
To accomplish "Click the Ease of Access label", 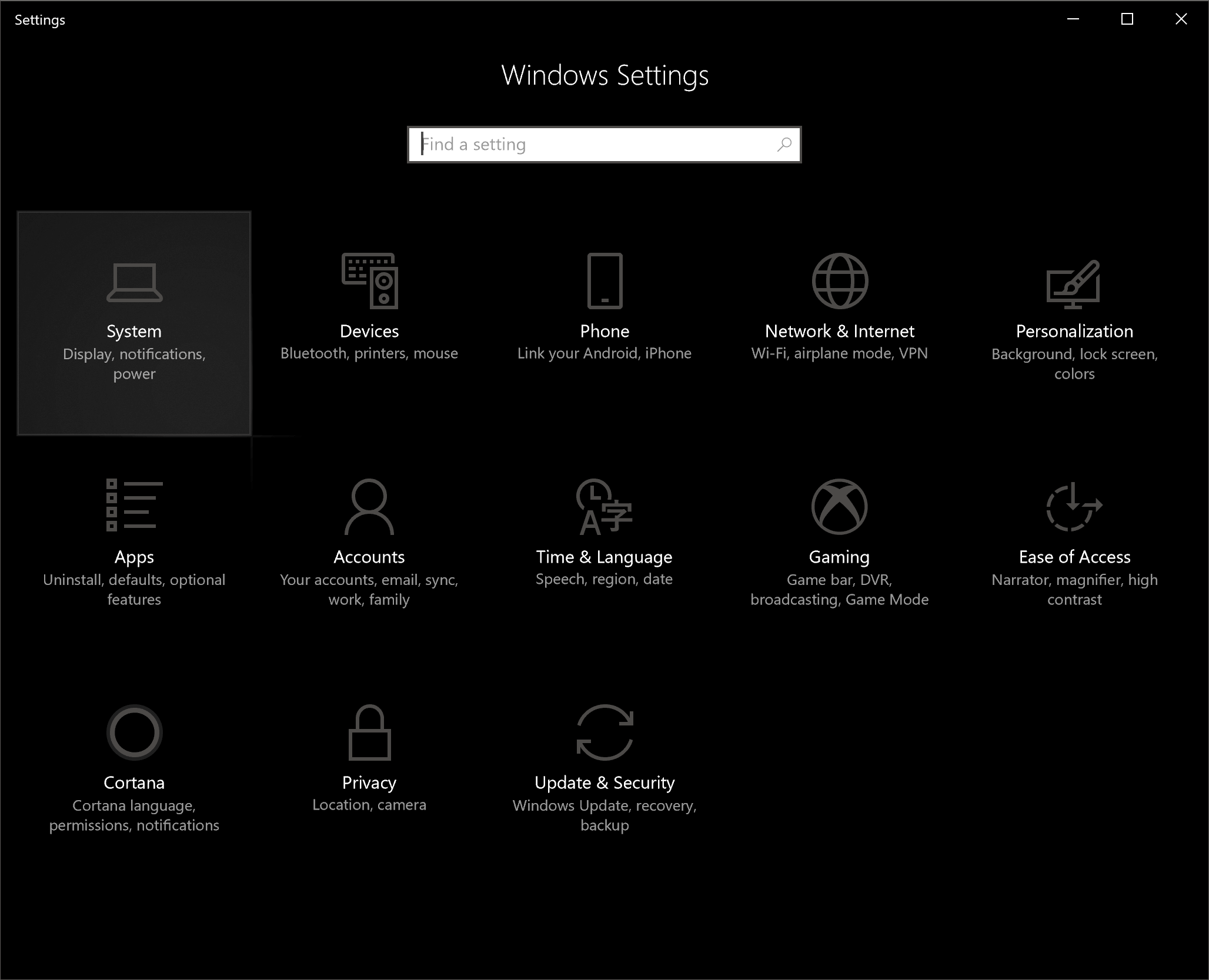I will point(1074,557).
